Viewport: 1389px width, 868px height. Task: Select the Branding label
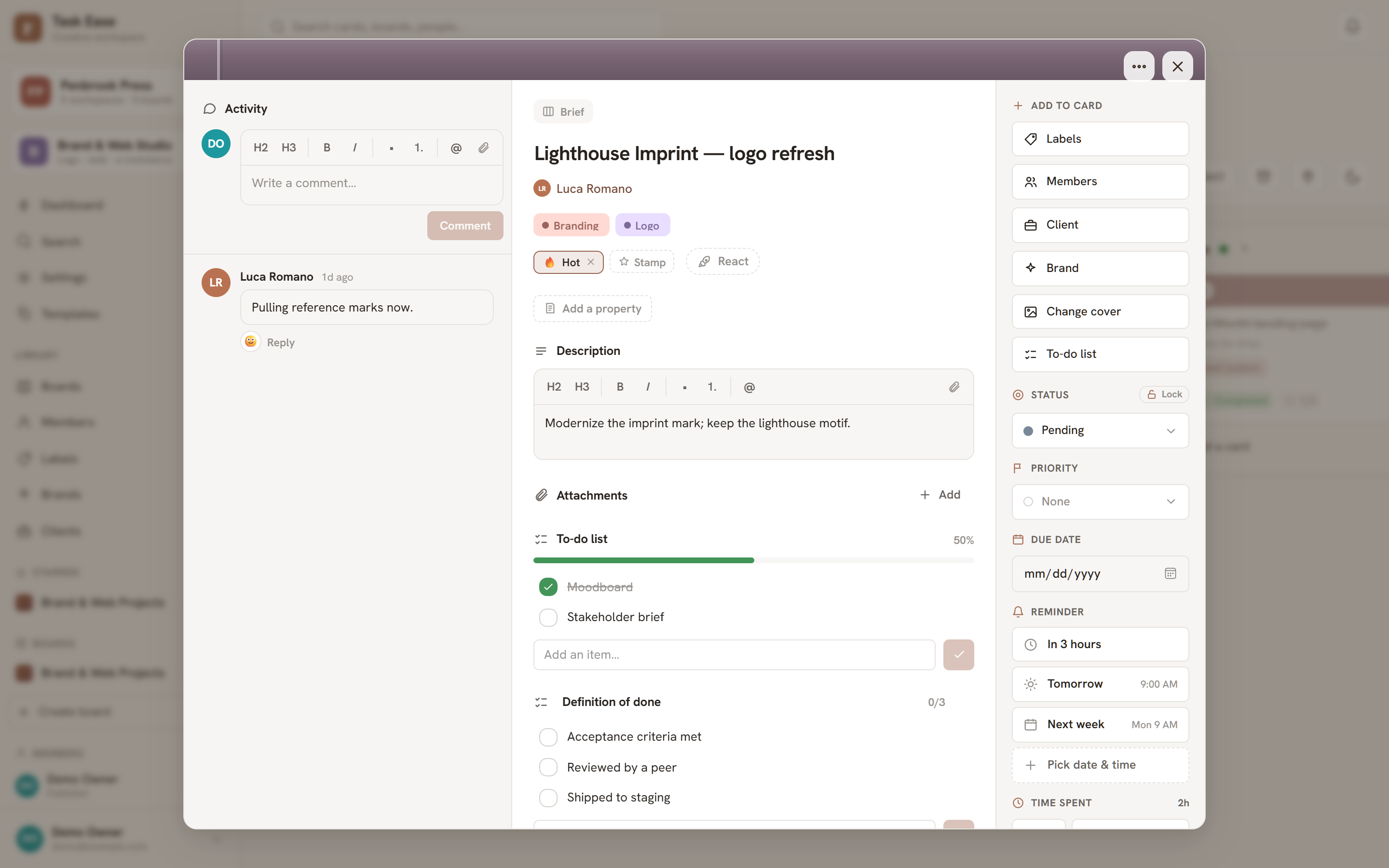[571, 225]
